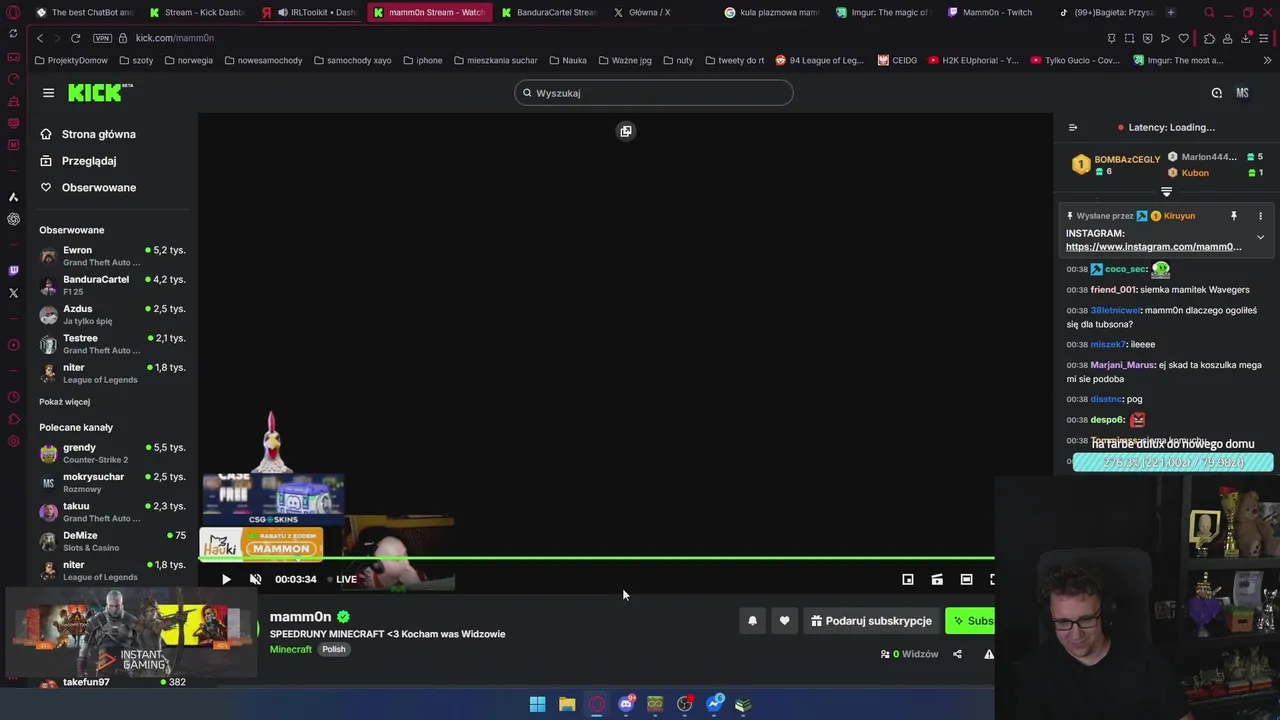Open File Explorer from the taskbar
This screenshot has width=1280, height=720.
tap(567, 704)
